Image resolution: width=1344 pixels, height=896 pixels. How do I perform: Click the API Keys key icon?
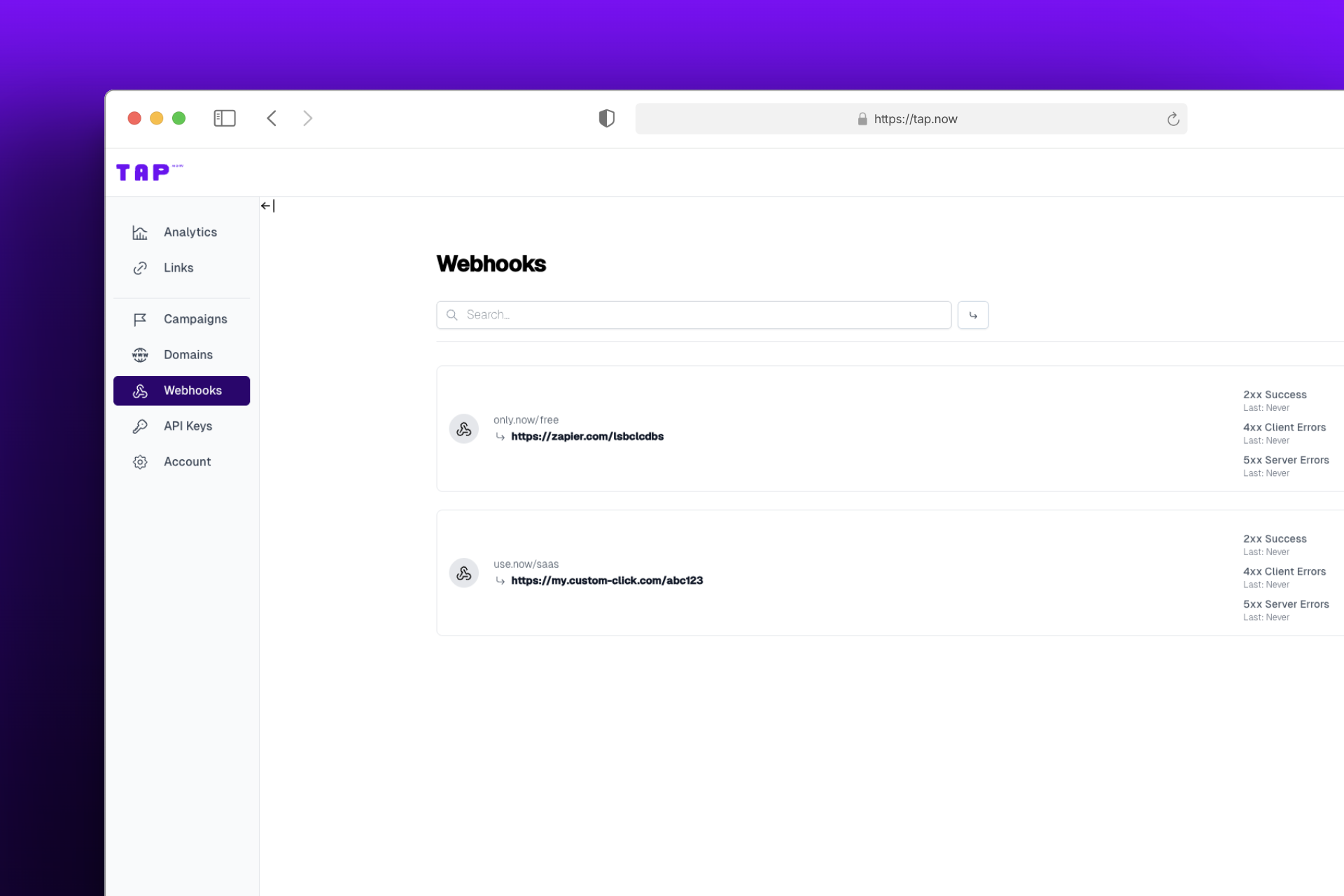pos(140,426)
